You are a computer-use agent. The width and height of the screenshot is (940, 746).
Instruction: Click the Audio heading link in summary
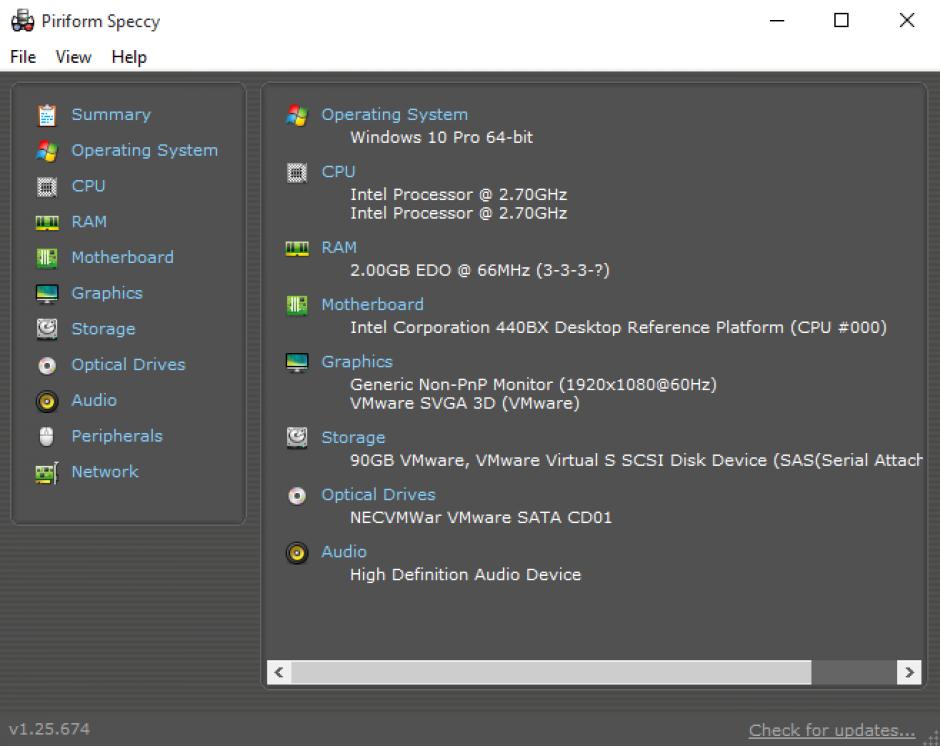pos(344,552)
